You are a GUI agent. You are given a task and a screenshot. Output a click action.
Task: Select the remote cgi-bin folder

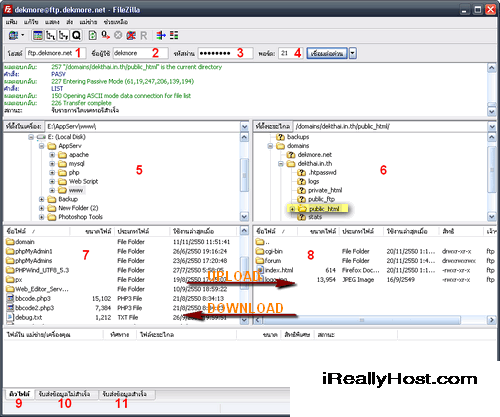click(x=273, y=251)
